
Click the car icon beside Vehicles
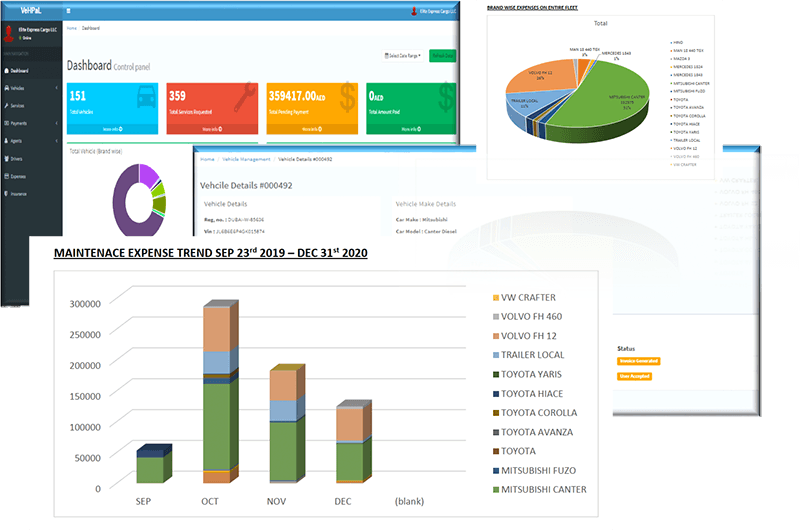[6, 88]
